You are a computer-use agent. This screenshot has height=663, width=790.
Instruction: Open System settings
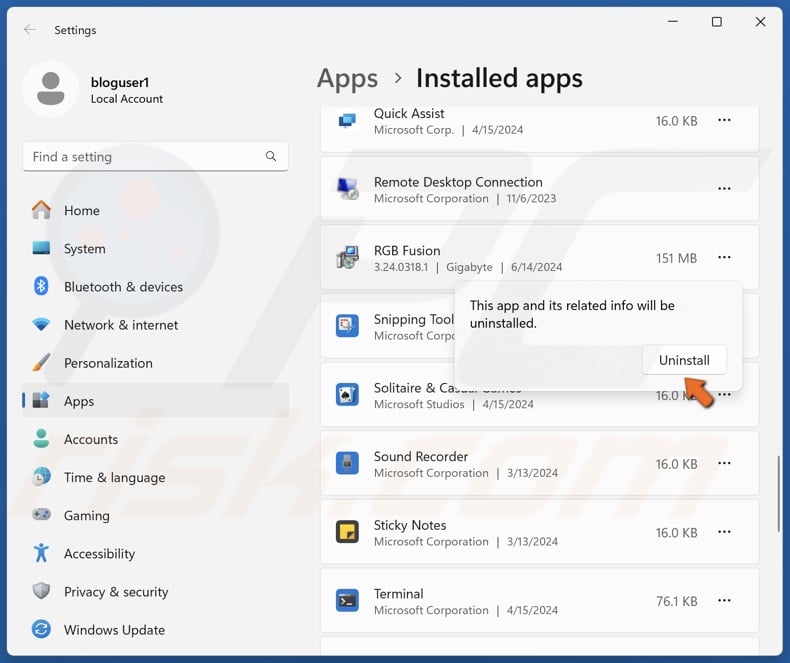pyautogui.click(x=156, y=249)
